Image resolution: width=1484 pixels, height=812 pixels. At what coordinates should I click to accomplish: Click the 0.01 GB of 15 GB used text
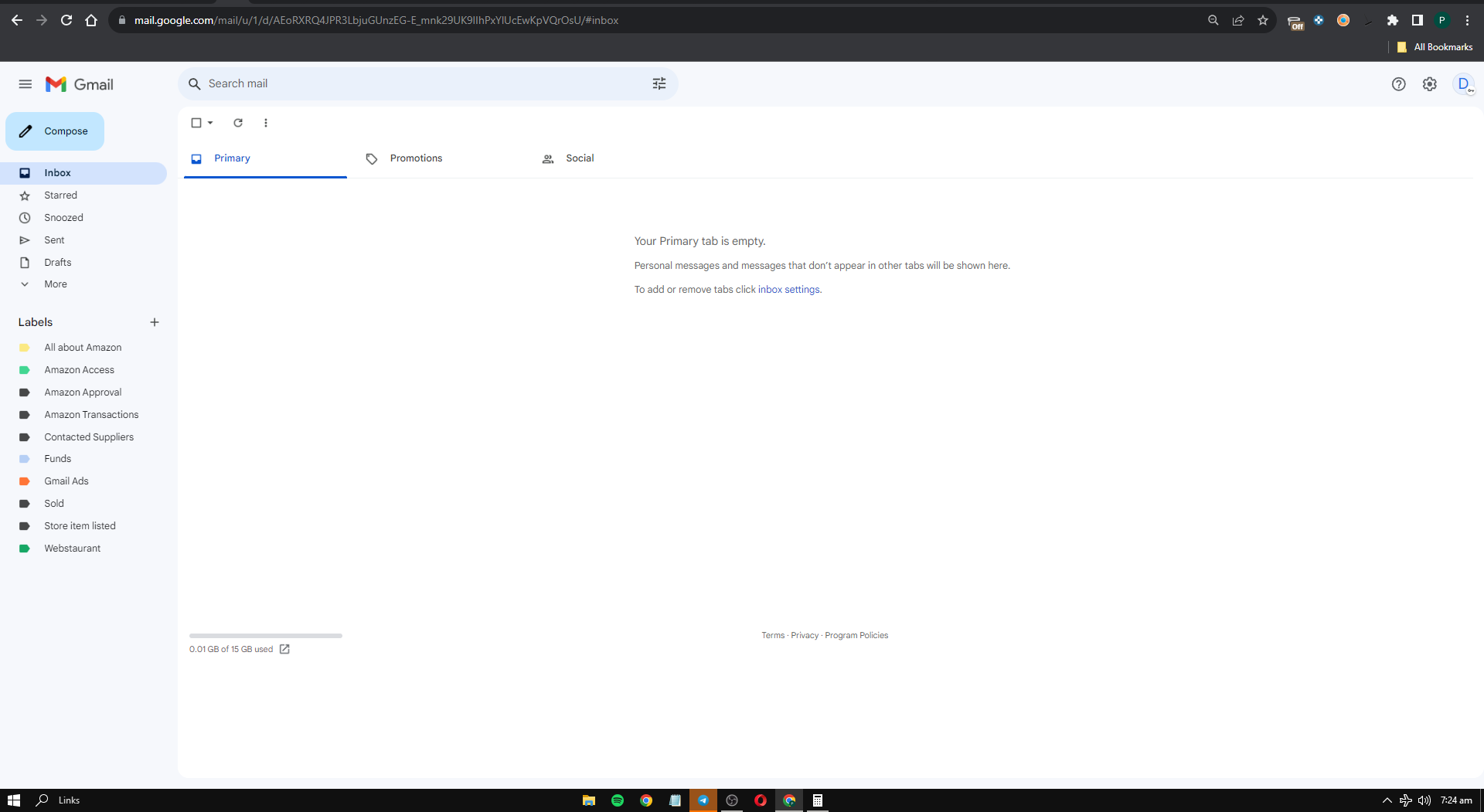pyautogui.click(x=231, y=649)
